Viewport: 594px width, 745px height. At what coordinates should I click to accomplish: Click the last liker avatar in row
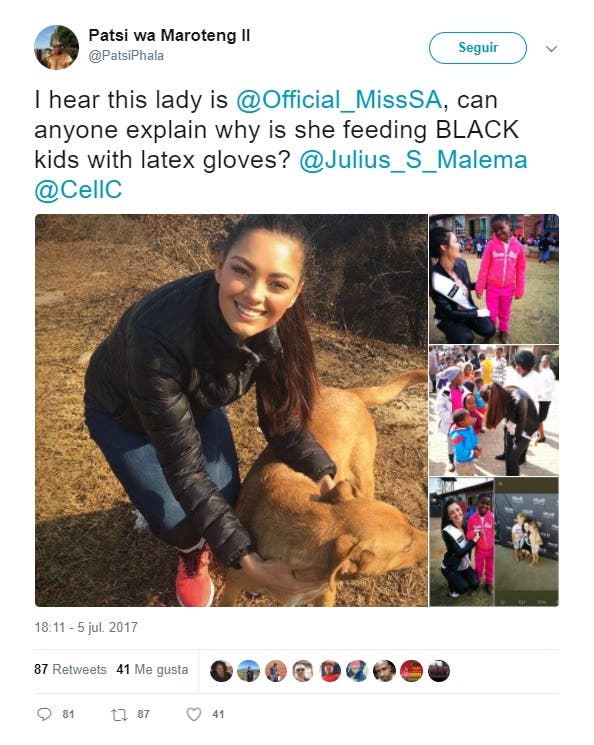(439, 671)
